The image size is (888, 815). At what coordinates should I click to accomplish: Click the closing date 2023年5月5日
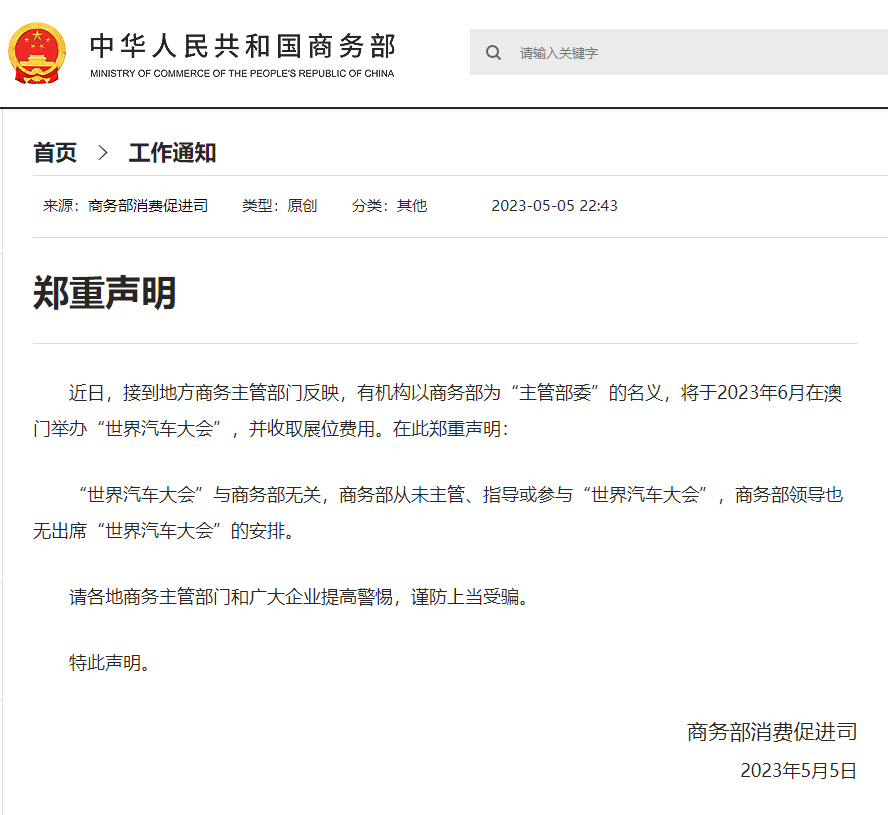click(799, 771)
